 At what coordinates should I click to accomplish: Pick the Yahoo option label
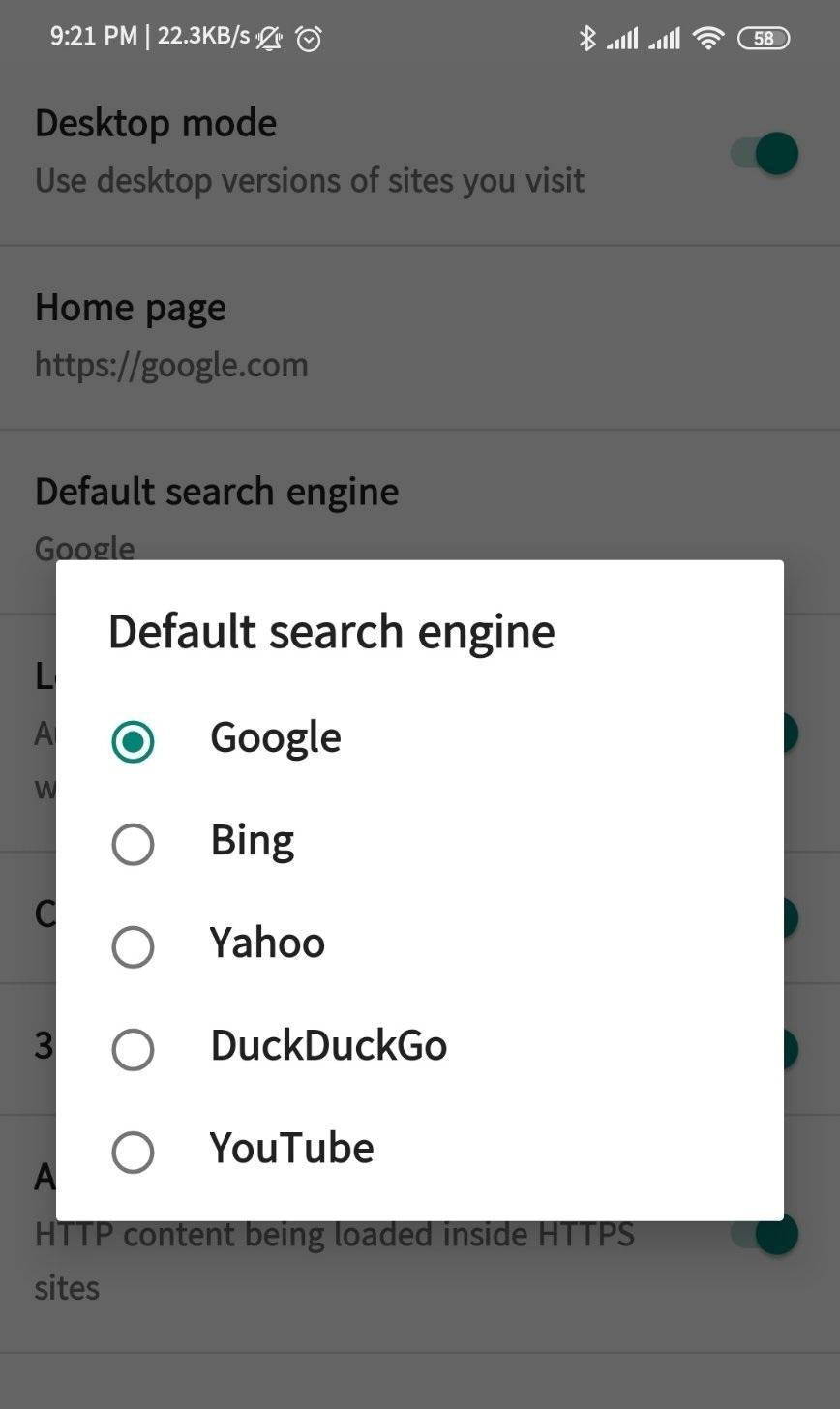(x=268, y=943)
